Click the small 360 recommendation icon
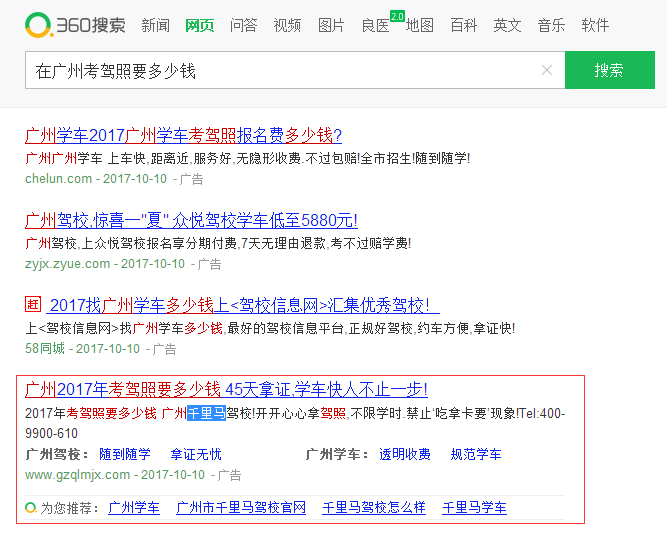 (x=31, y=508)
